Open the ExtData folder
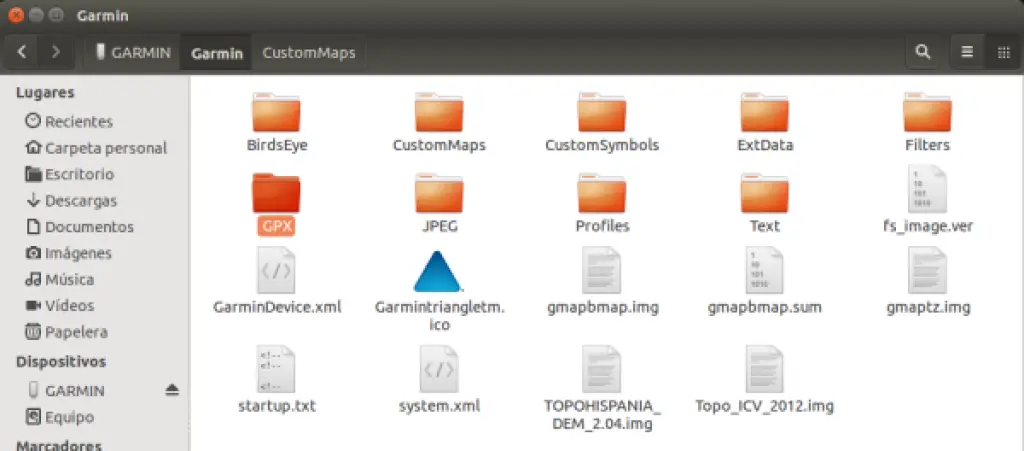 pyautogui.click(x=764, y=112)
